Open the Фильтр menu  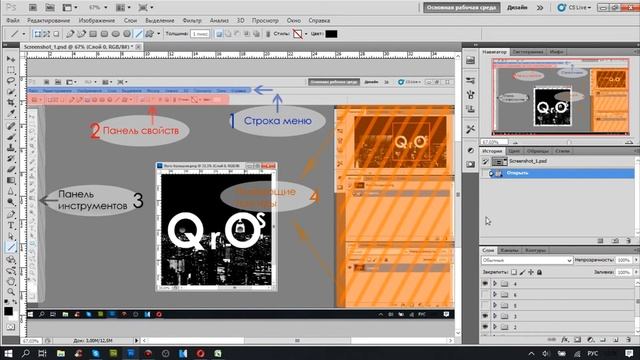(x=192, y=20)
